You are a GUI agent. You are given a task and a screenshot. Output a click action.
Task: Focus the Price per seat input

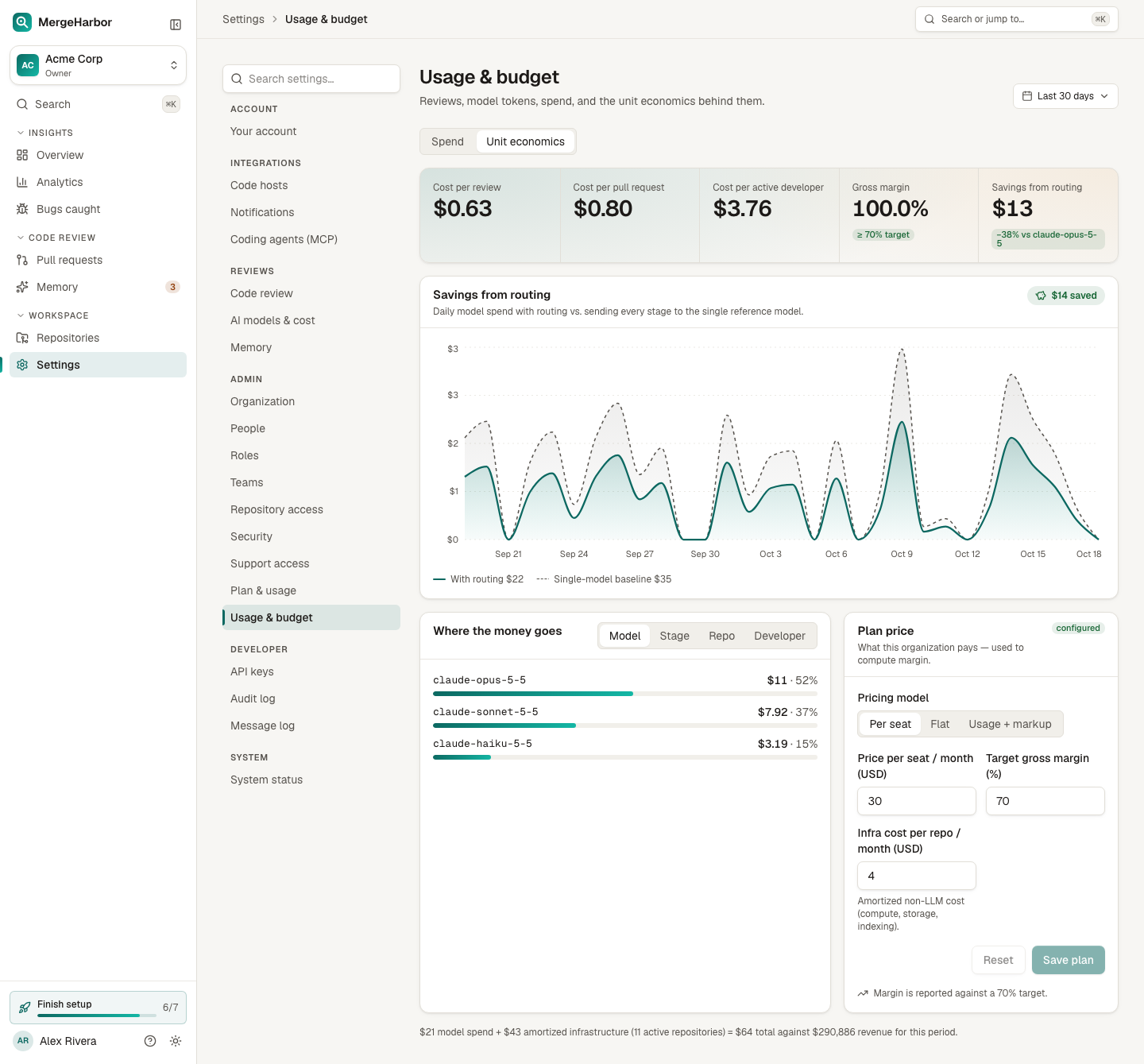917,801
